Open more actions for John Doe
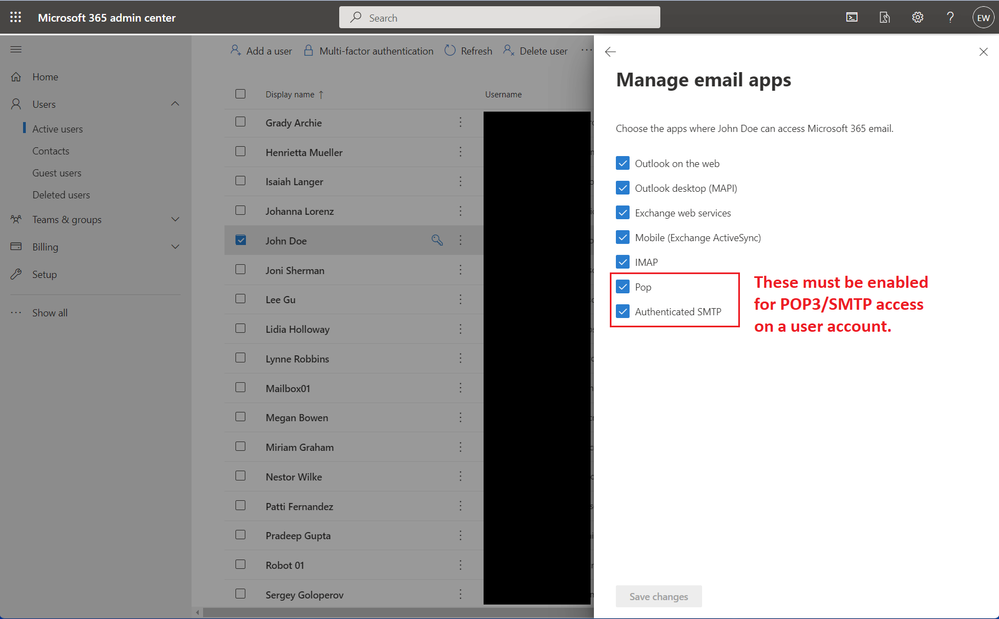The width and height of the screenshot is (999, 619). 461,240
